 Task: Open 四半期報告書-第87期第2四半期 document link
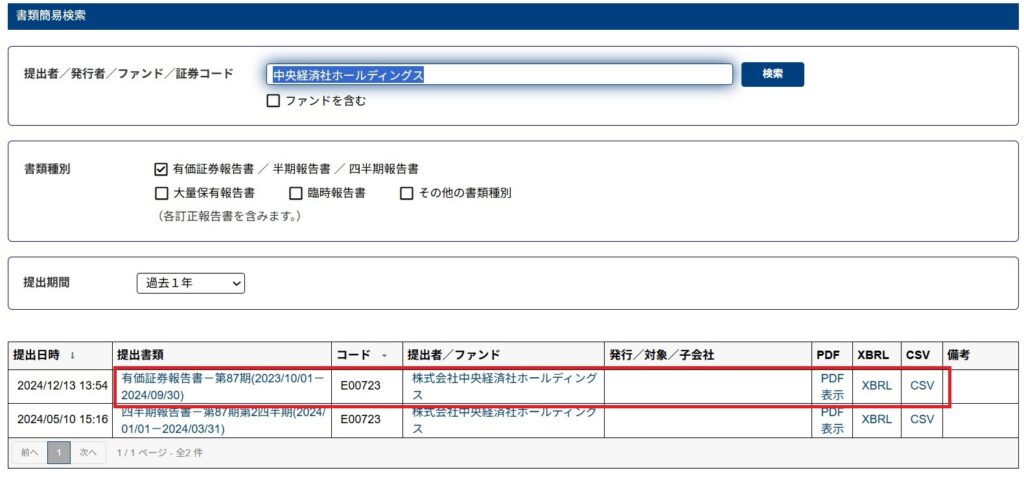point(223,421)
